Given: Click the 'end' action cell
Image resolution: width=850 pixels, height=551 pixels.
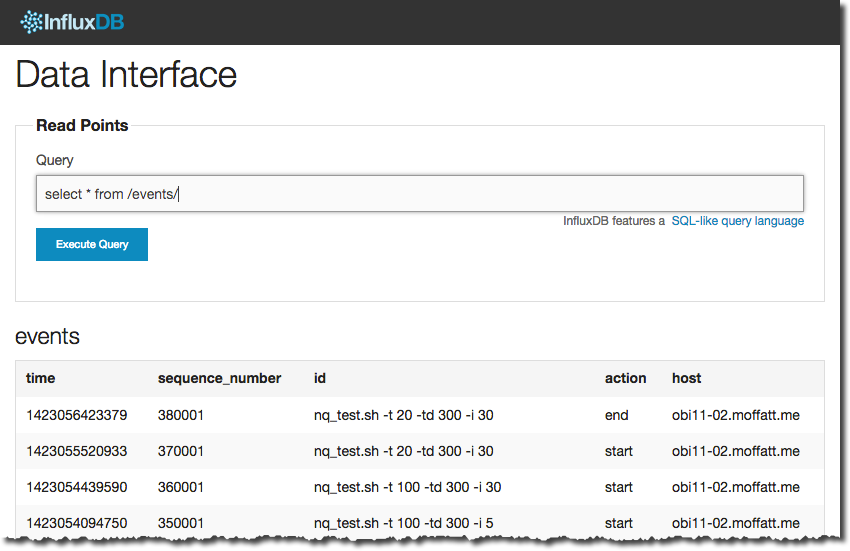Looking at the screenshot, I should point(616,415).
